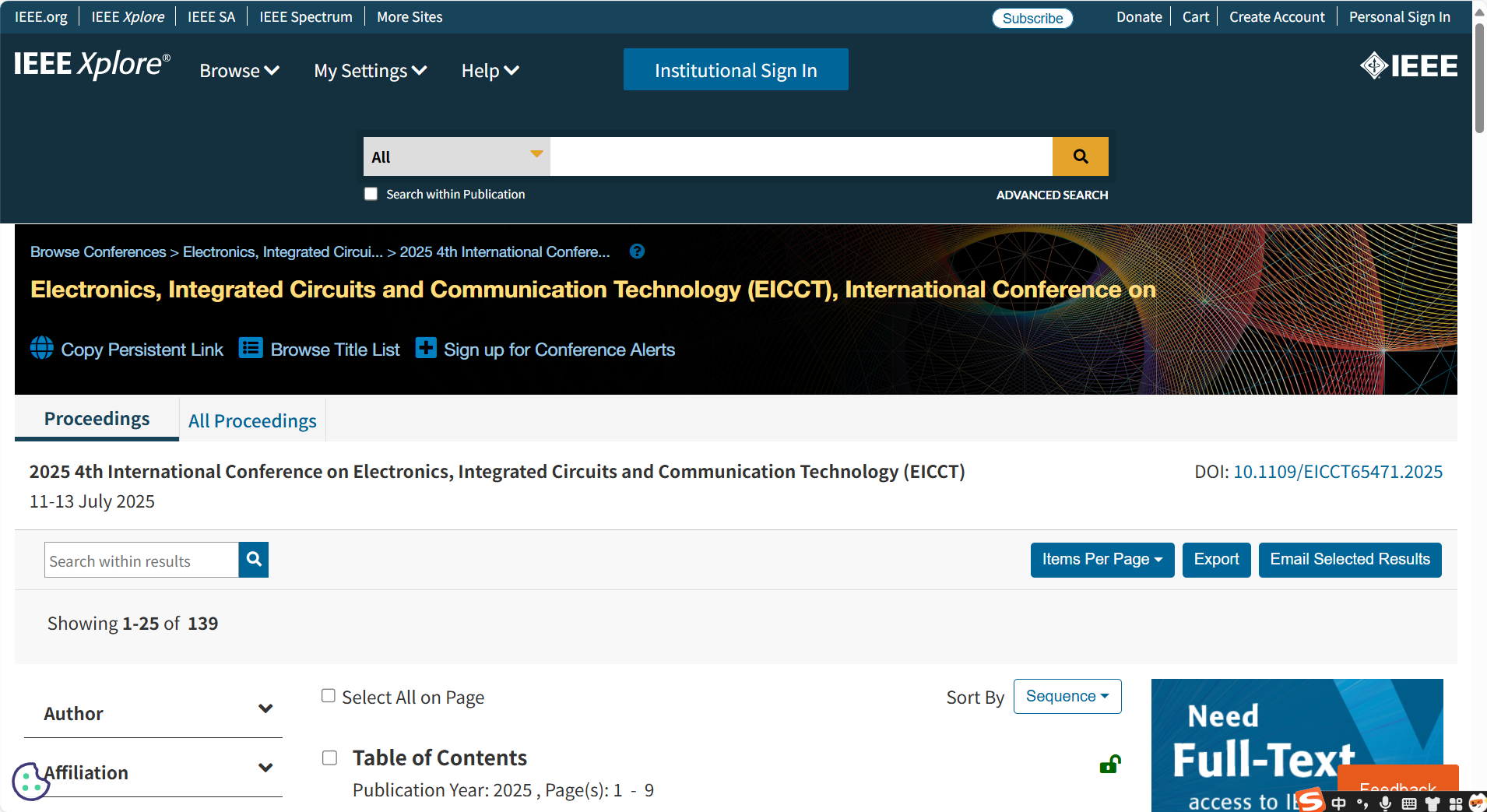Click the search within results magnifier

(x=254, y=560)
